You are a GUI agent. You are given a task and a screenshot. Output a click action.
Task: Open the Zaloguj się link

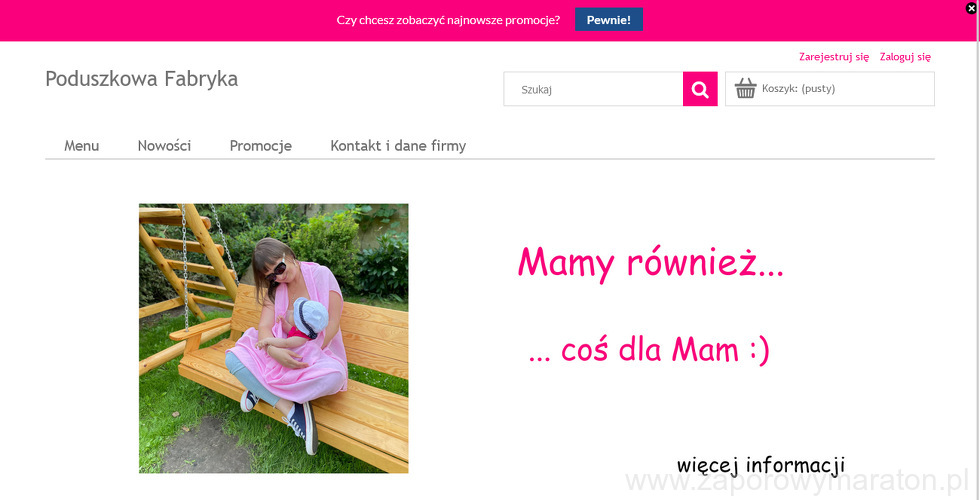click(x=905, y=57)
